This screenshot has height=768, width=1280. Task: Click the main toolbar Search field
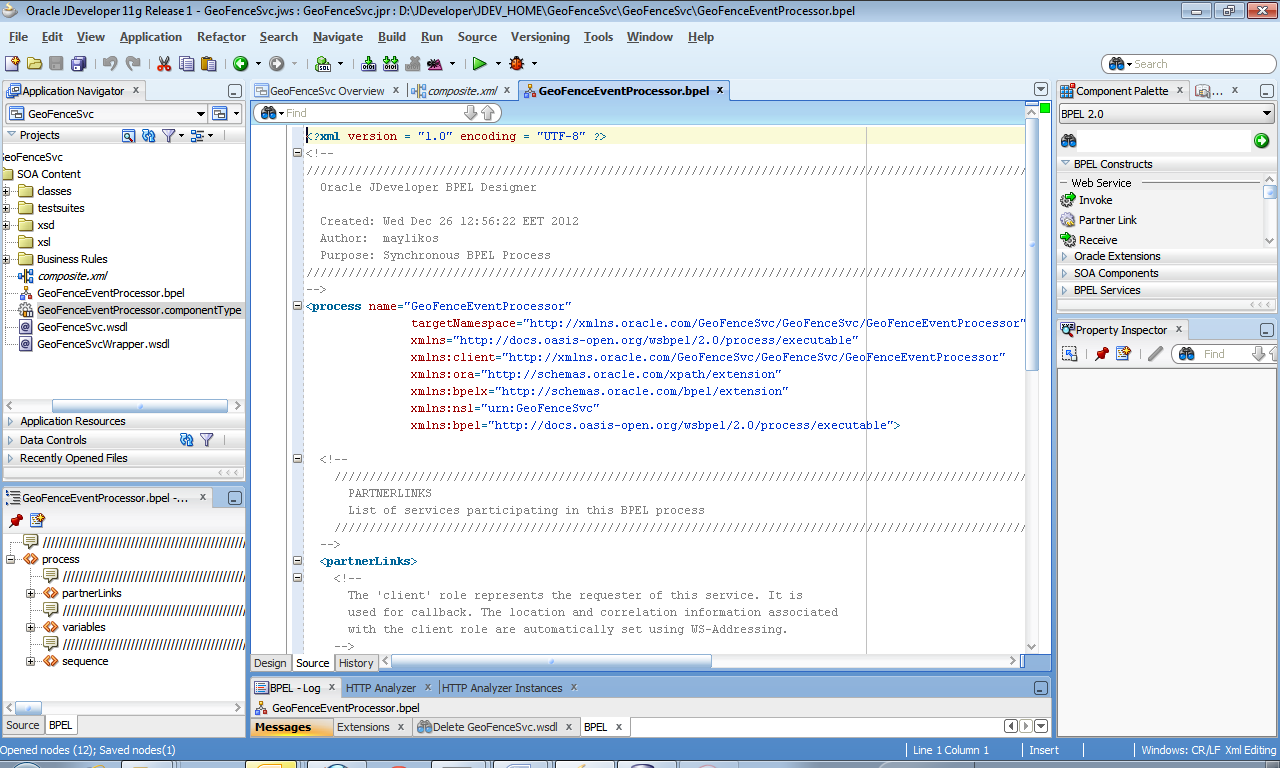[1187, 64]
